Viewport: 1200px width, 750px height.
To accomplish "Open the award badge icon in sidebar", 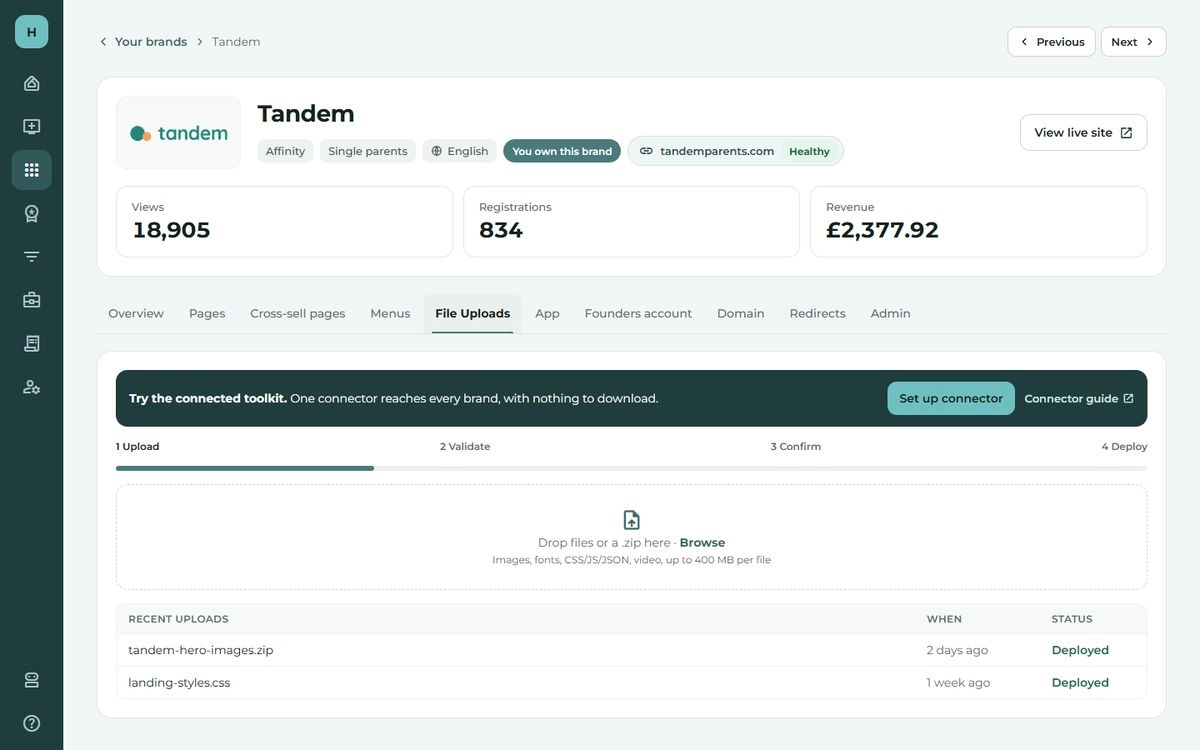I will pos(31,213).
